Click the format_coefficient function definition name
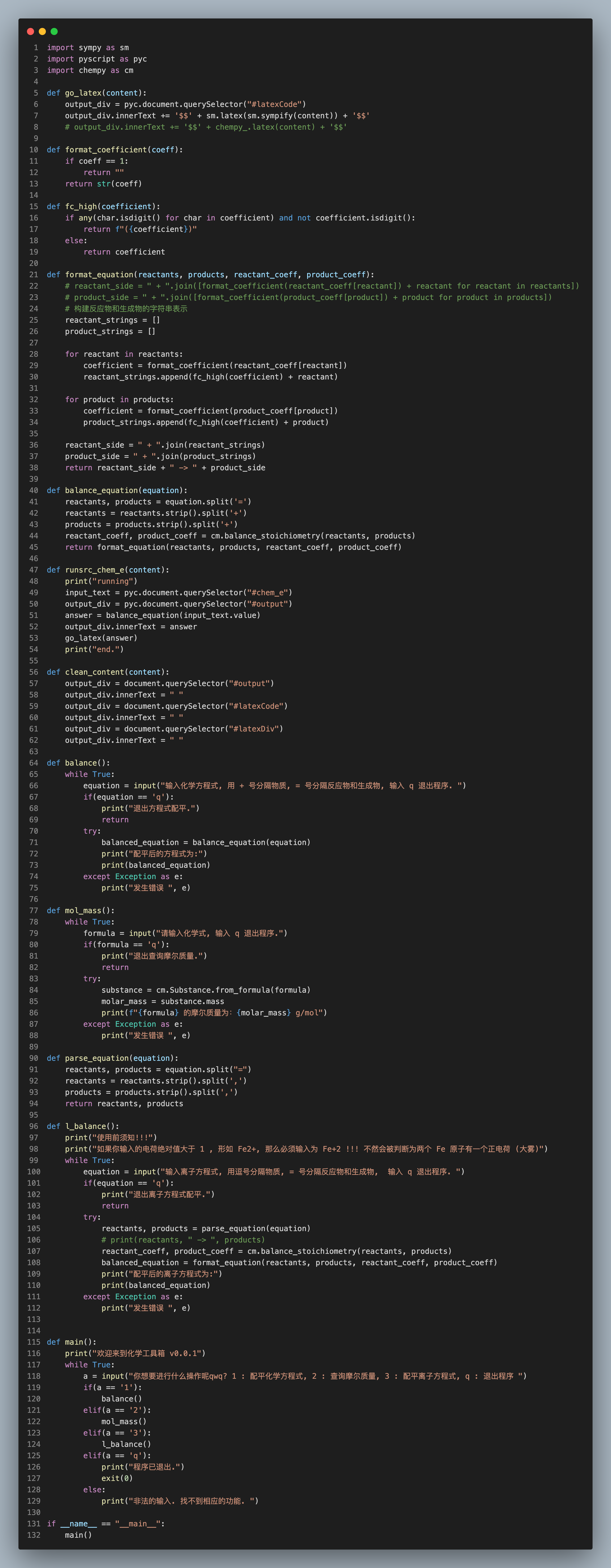 tap(106, 150)
